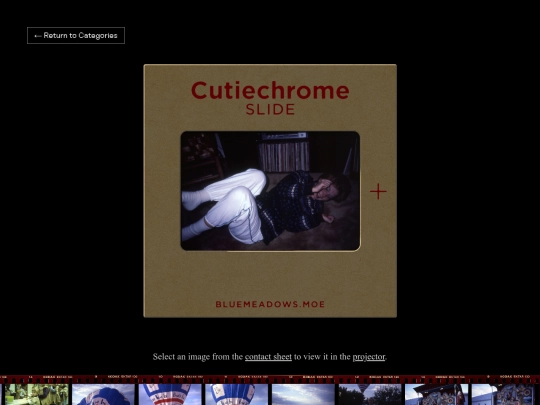Open the contact sheet link
Viewport: 540px width, 405px height.
[x=268, y=356]
